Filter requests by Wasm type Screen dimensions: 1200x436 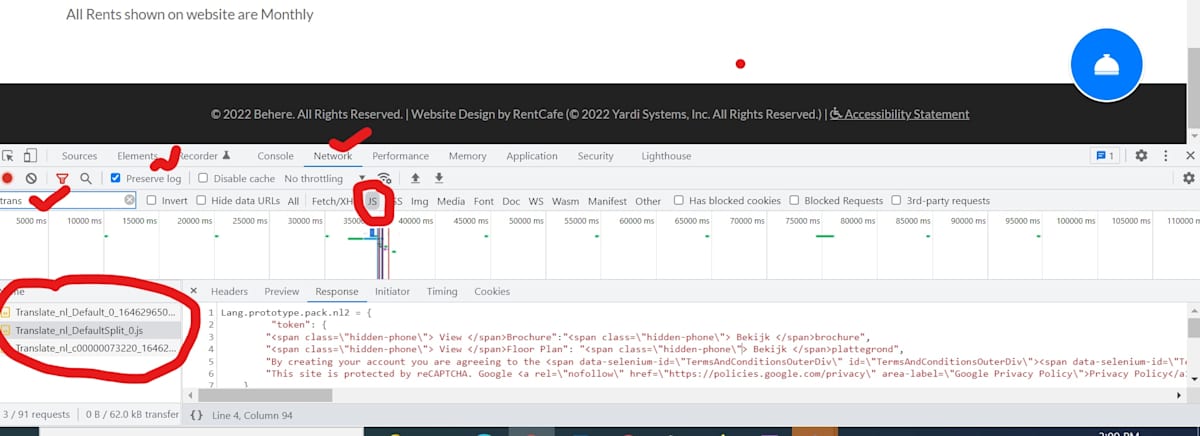(566, 201)
